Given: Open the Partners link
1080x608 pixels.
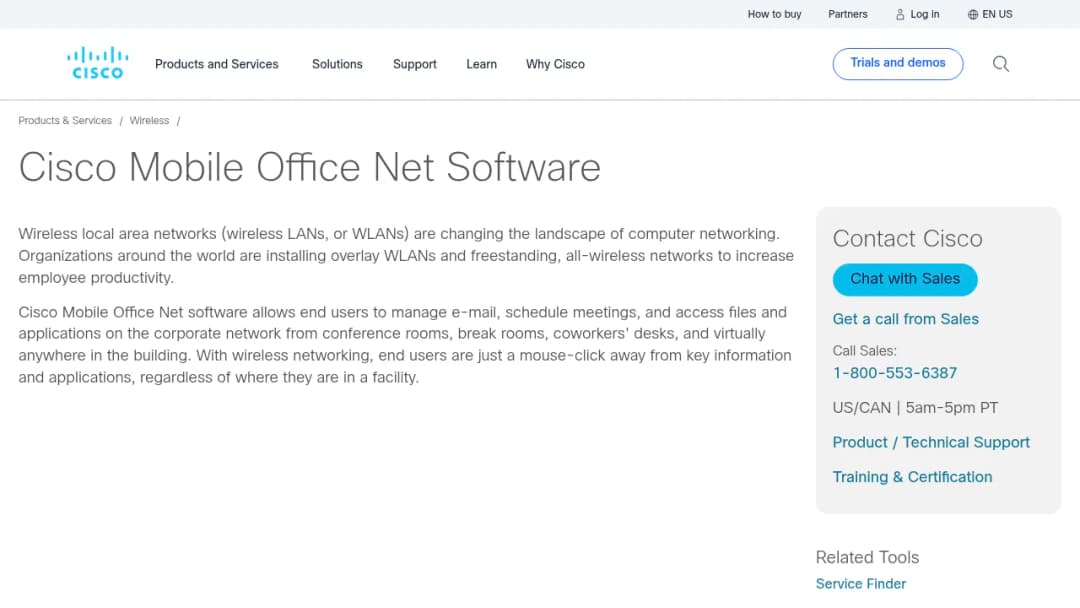Looking at the screenshot, I should (x=847, y=14).
